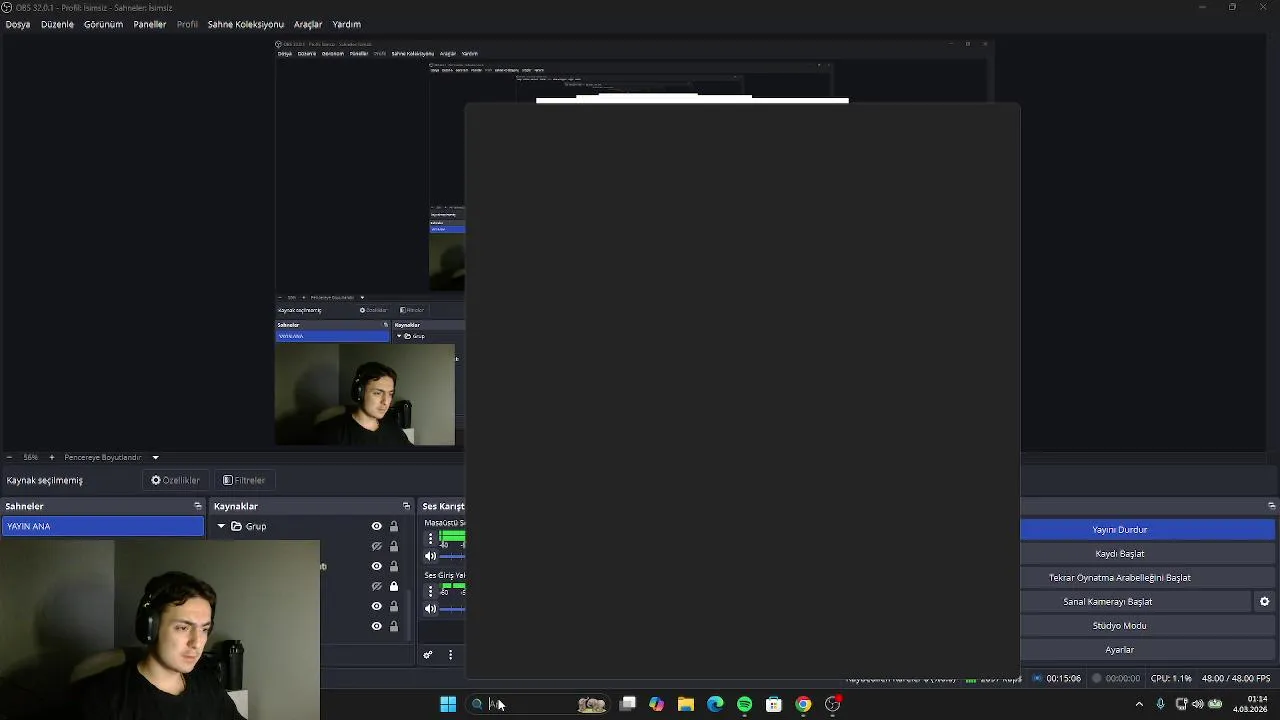The image size is (1280, 720).
Task: Open Task View from the taskbar
Action: (628, 704)
